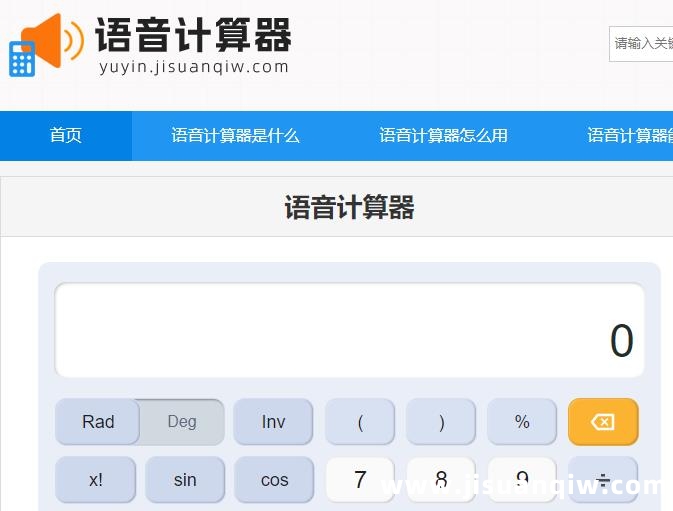Click the voice calculator logo icon
Image resolution: width=673 pixels, height=511 pixels.
tap(46, 45)
